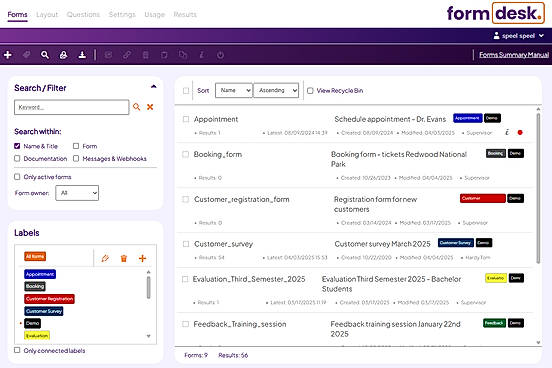This screenshot has height=368, width=552.
Task: Click the dimmed copy forms toolbar icon
Action: point(183,55)
